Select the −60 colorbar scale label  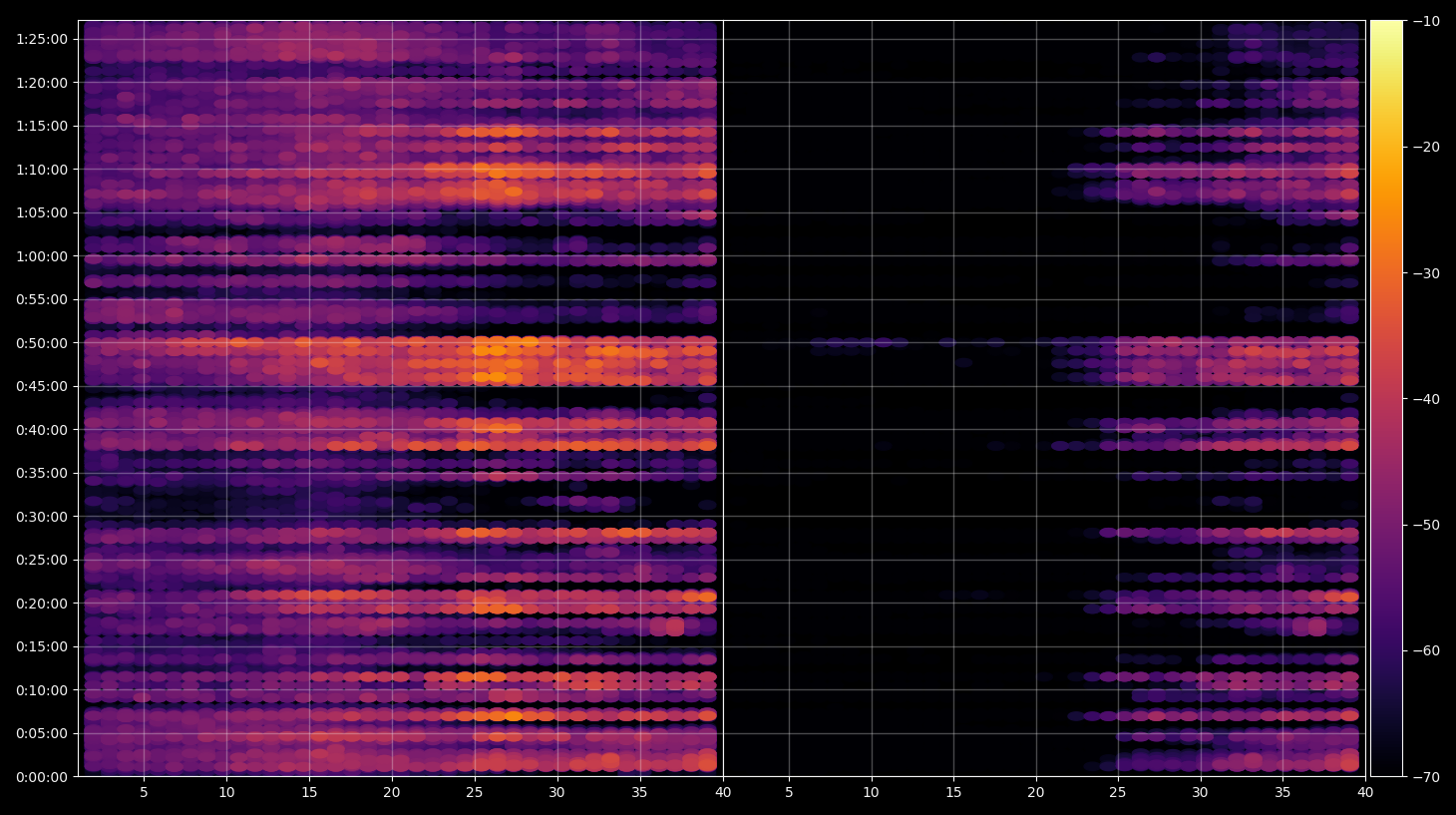click(1427, 650)
